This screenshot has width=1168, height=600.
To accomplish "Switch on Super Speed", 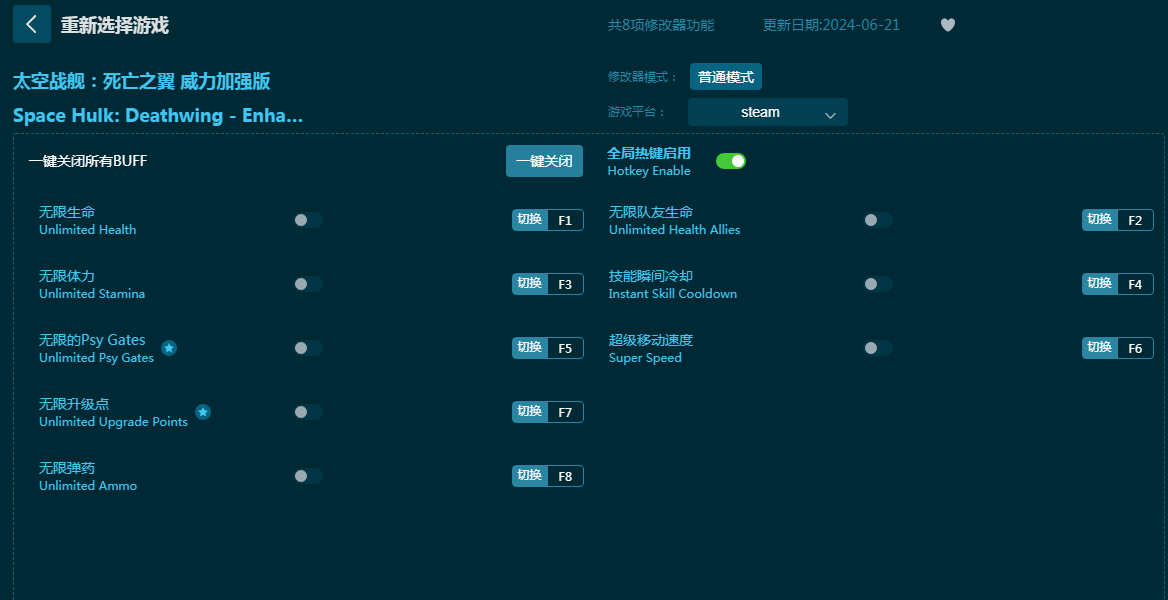I will (x=877, y=348).
